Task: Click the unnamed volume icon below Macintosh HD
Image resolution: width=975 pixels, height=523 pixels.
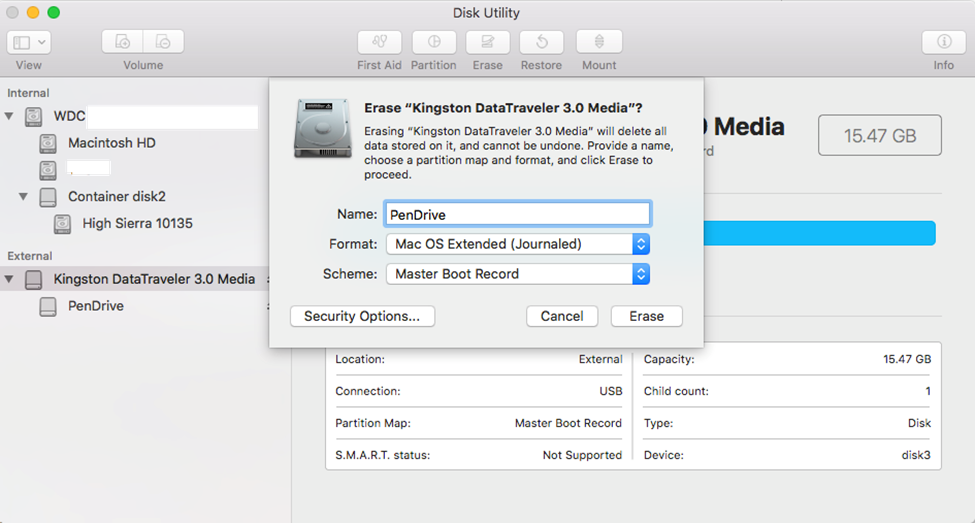Action: 48,170
